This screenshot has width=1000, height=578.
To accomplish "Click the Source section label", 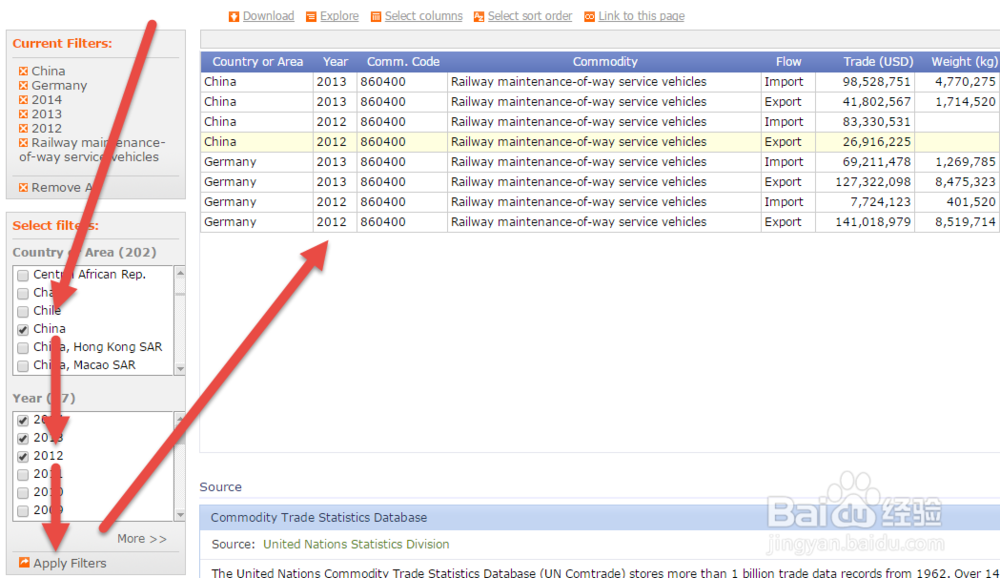I will pos(221,487).
